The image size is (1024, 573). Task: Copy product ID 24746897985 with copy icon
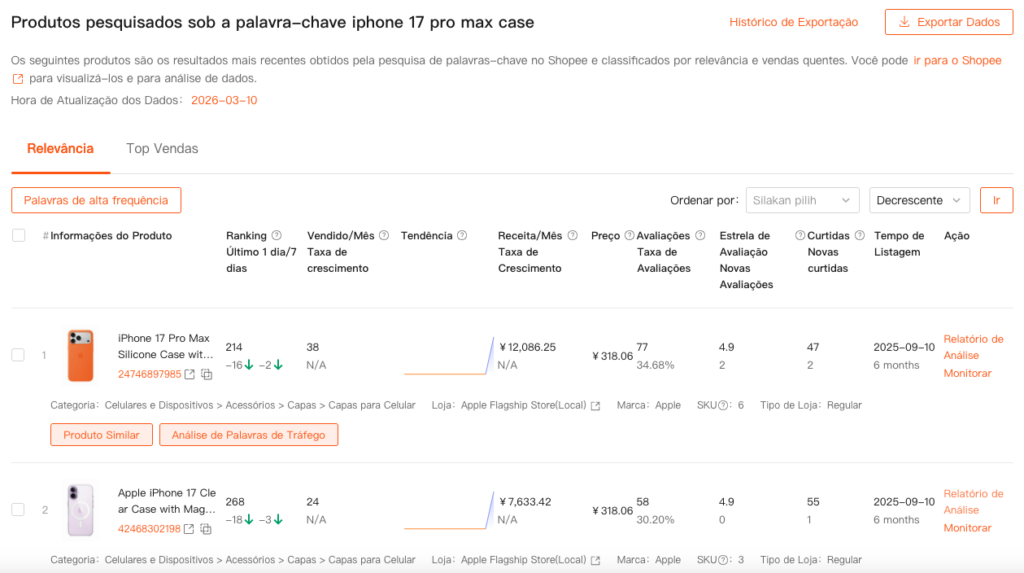[206, 374]
